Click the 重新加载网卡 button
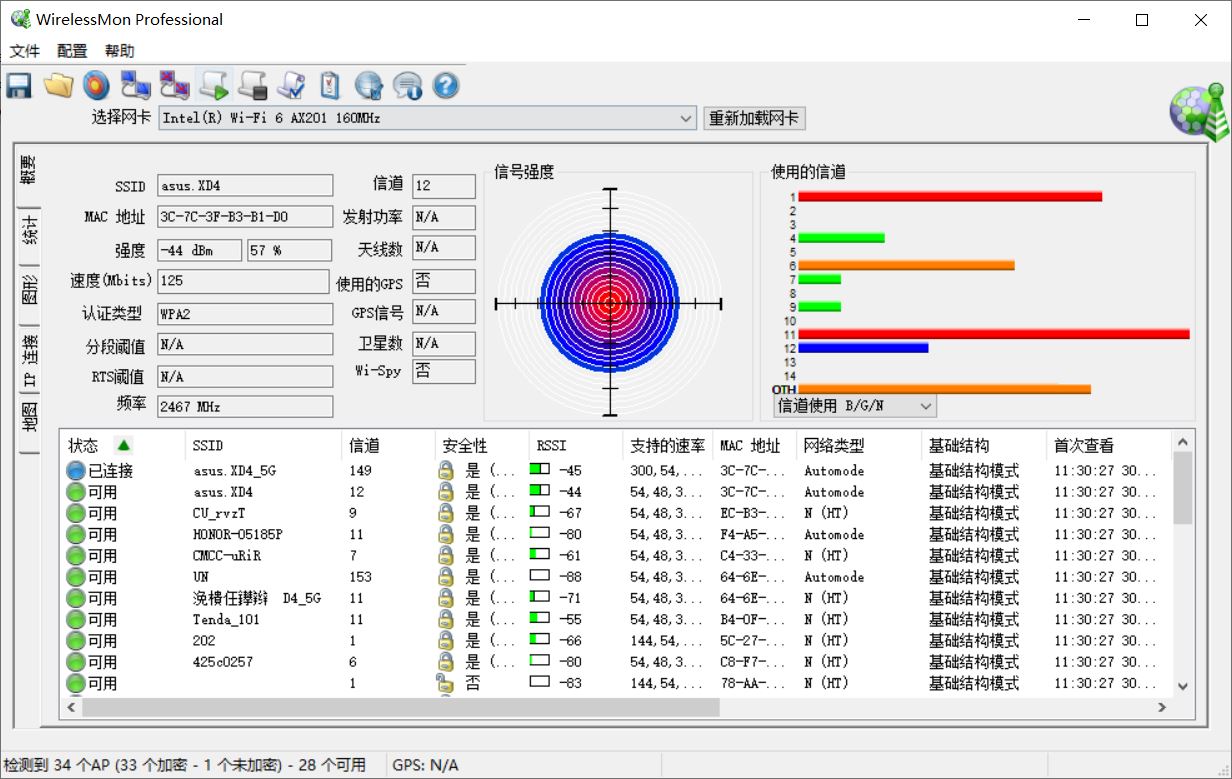Image resolution: width=1232 pixels, height=779 pixels. (754, 118)
